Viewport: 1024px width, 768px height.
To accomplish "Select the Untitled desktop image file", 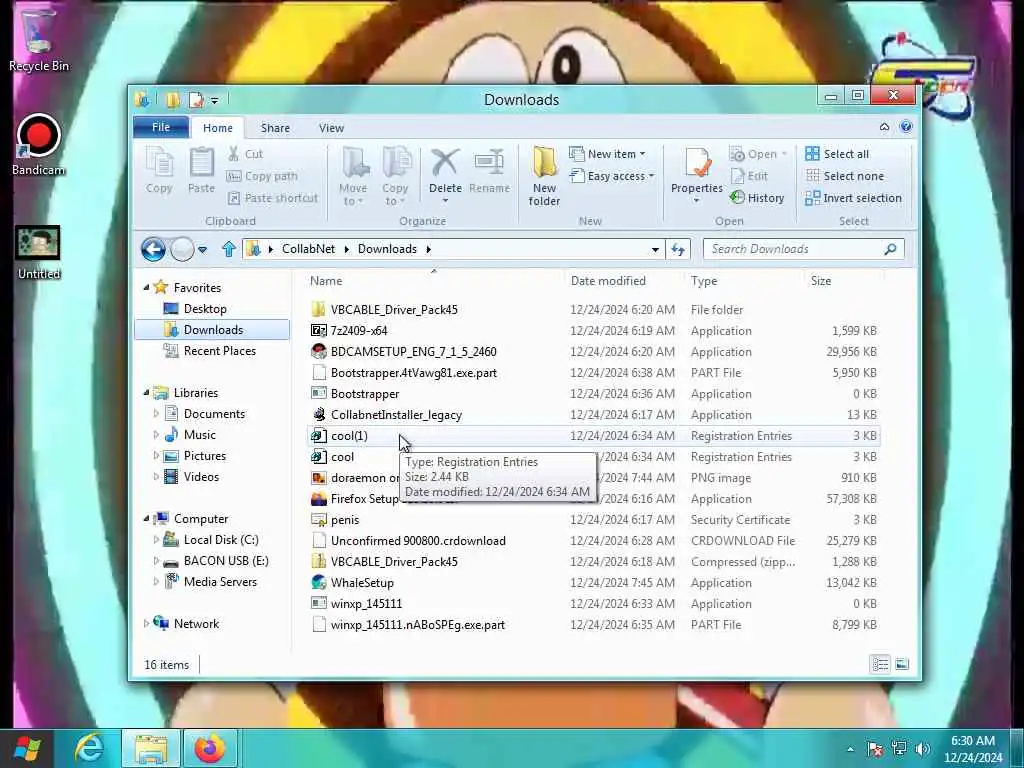I will point(39,253).
